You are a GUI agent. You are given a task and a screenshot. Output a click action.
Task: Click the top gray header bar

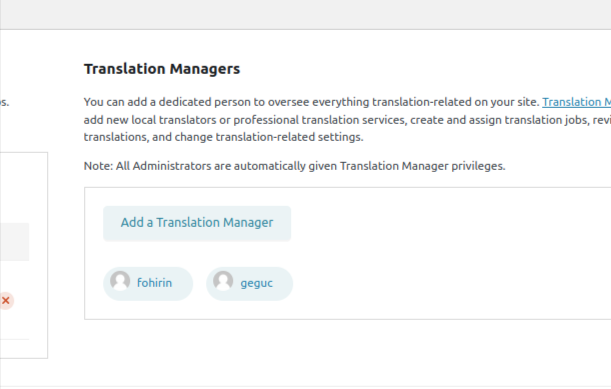click(x=306, y=14)
